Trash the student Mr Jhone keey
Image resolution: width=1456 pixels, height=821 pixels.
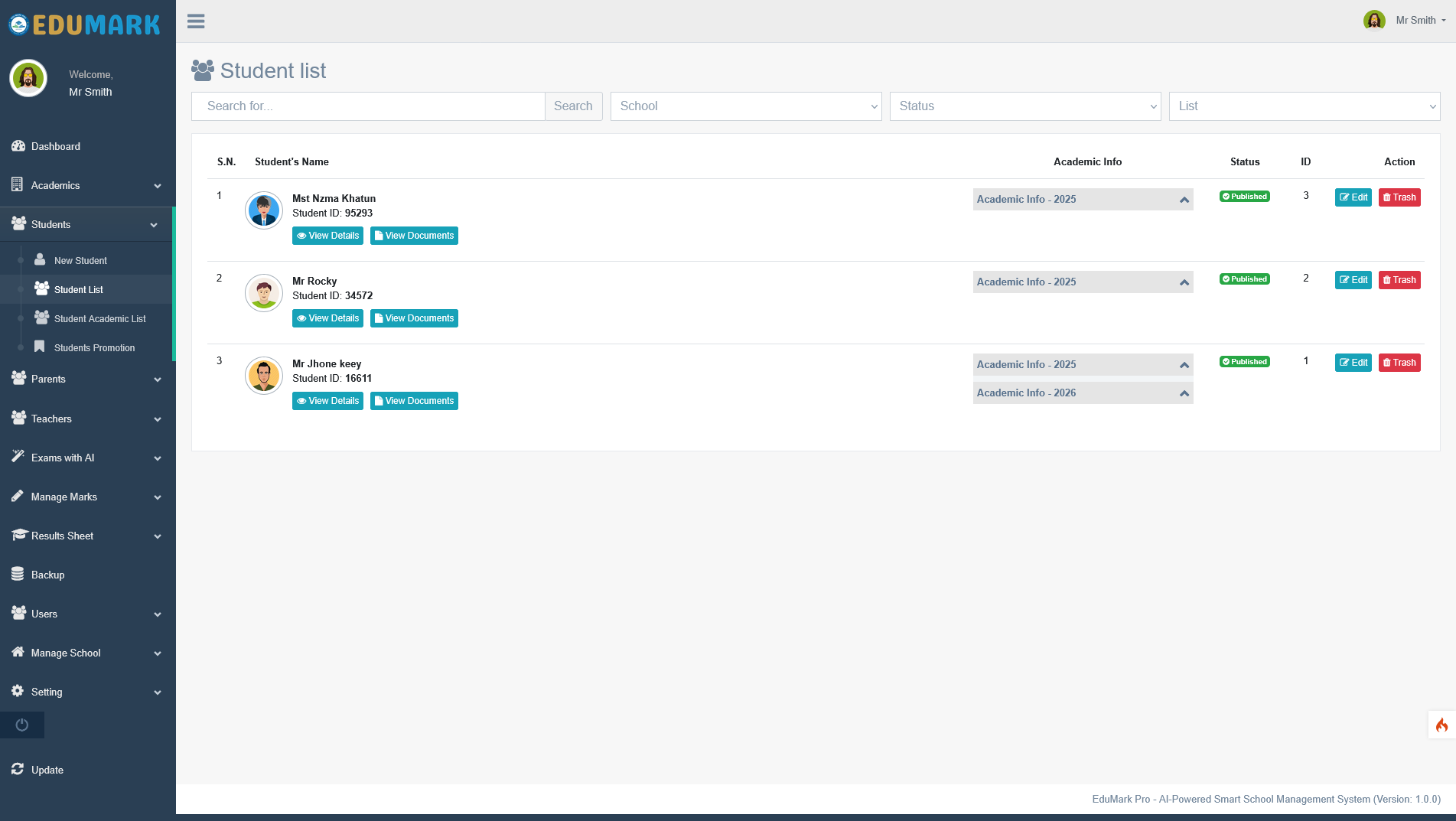pyautogui.click(x=1399, y=362)
